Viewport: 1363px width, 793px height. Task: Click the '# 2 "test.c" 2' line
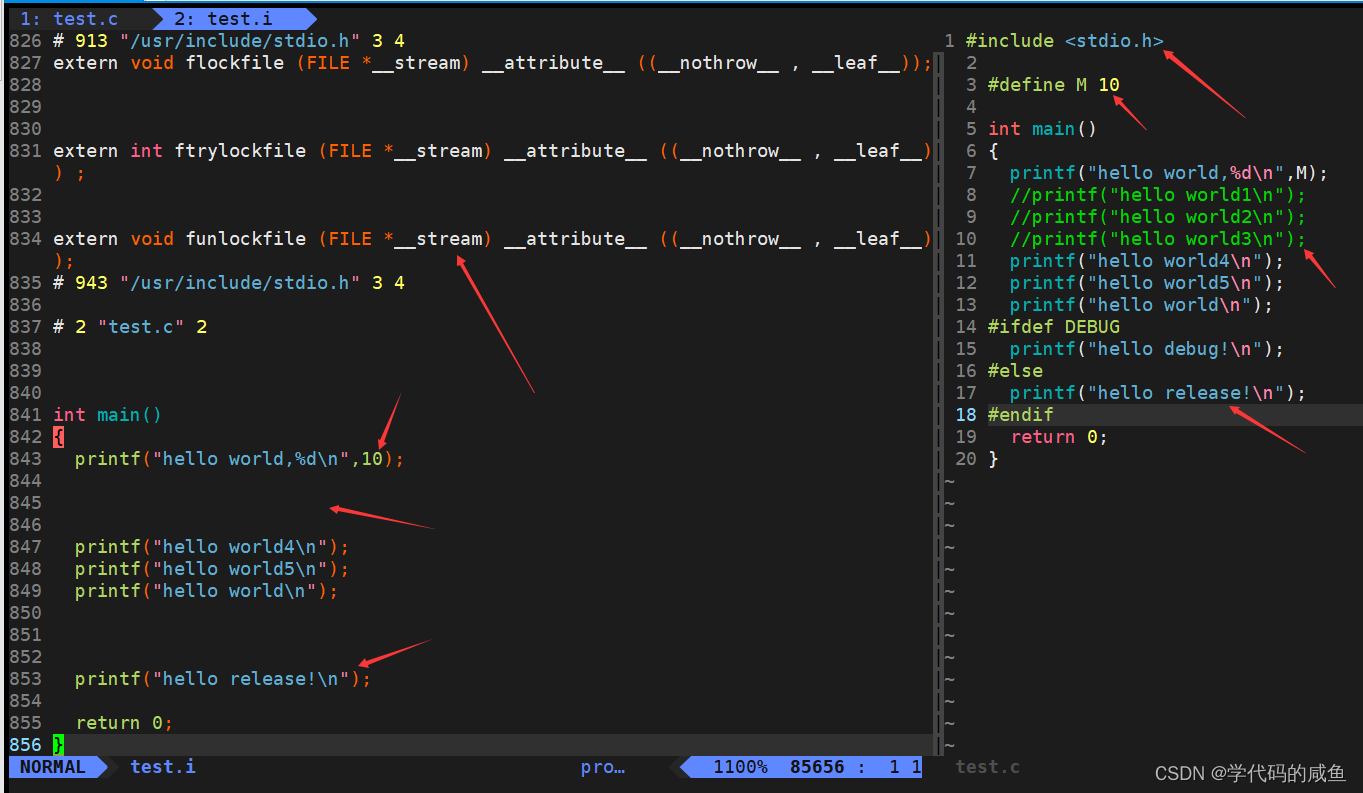click(130, 327)
